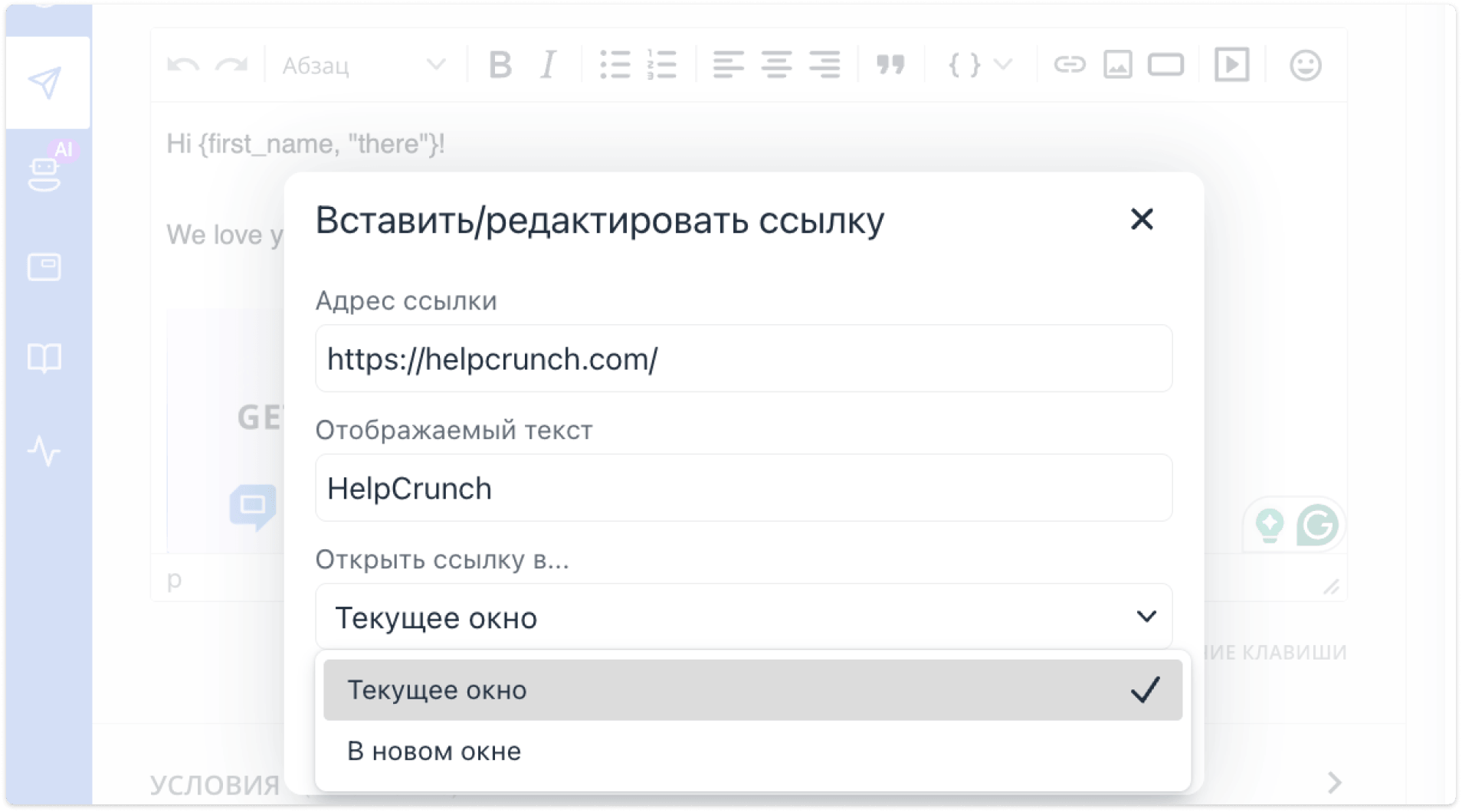
Task: Insert a blockquote
Action: (891, 65)
